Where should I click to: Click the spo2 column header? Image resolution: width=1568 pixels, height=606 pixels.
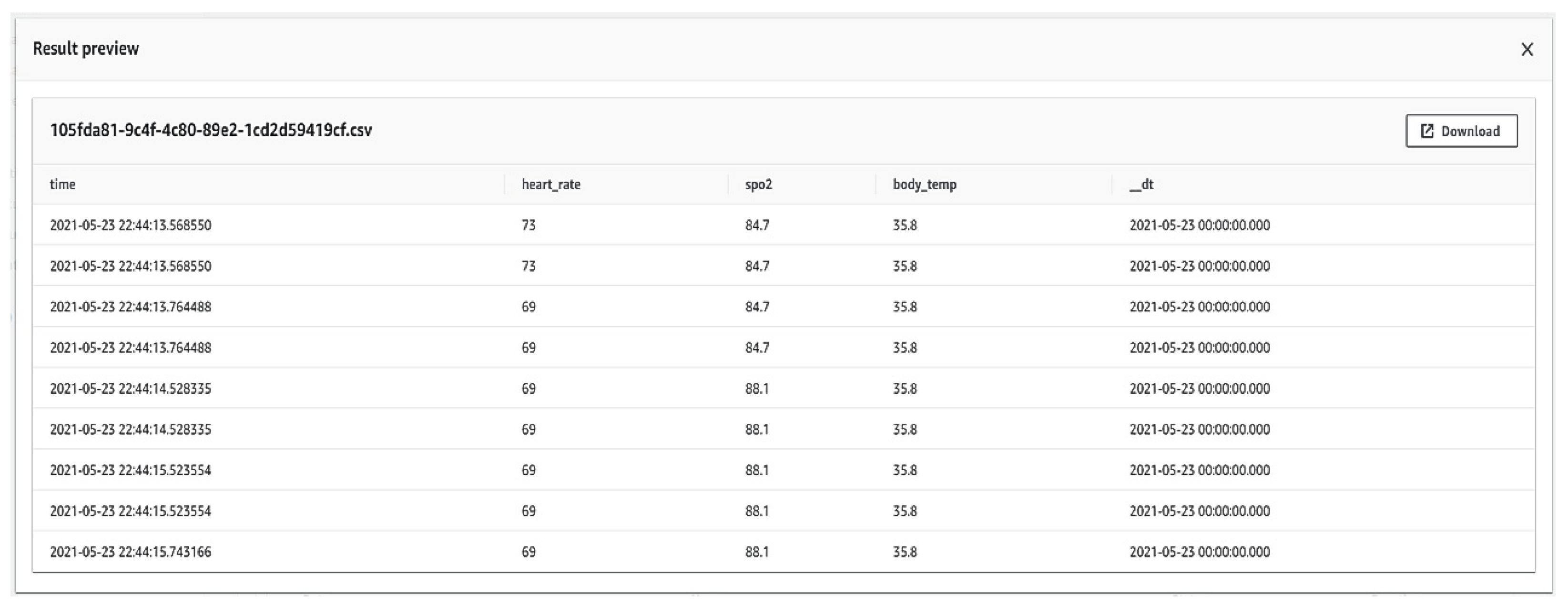point(758,185)
